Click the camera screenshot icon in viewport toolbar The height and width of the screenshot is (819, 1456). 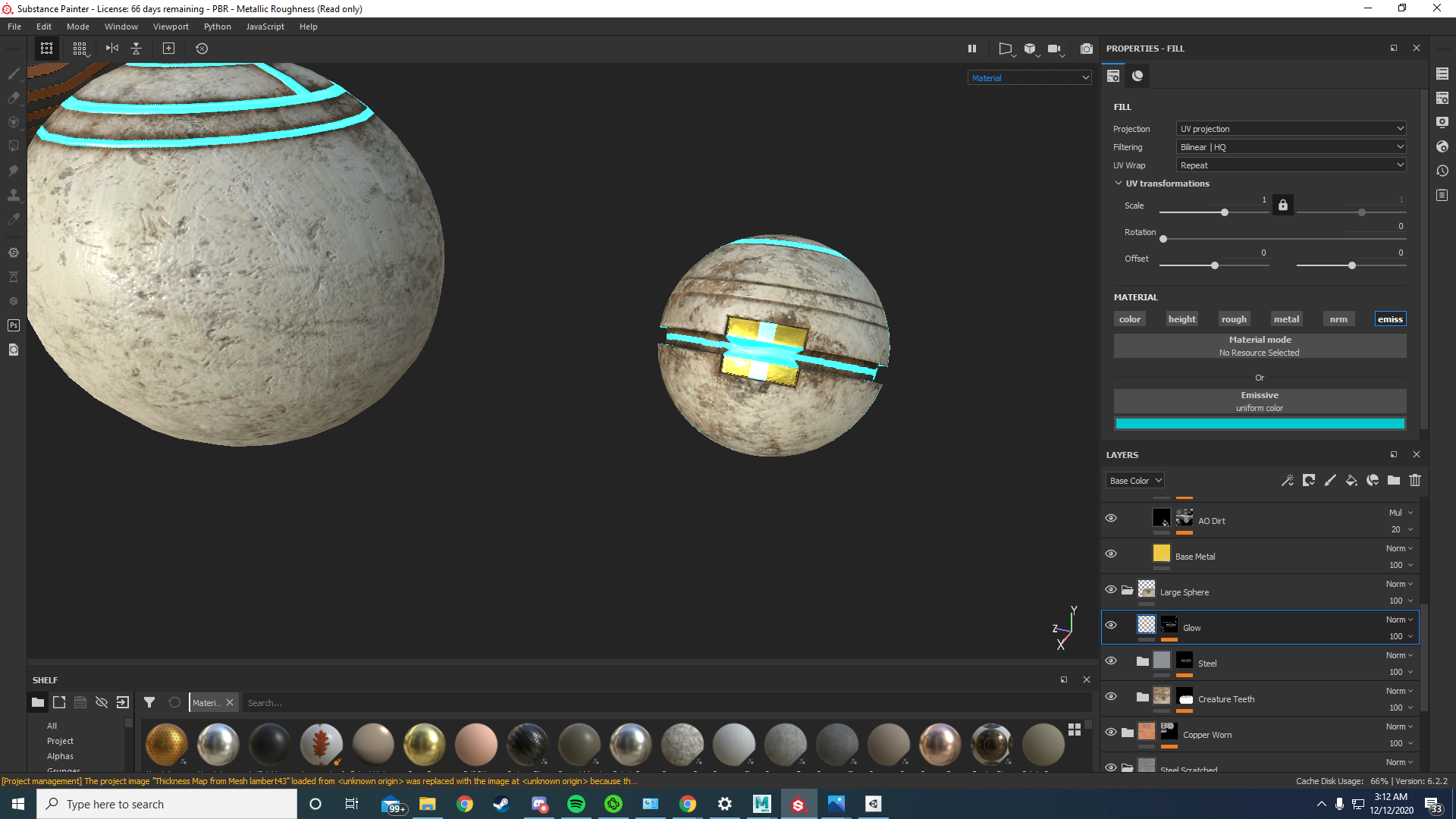coord(1086,49)
